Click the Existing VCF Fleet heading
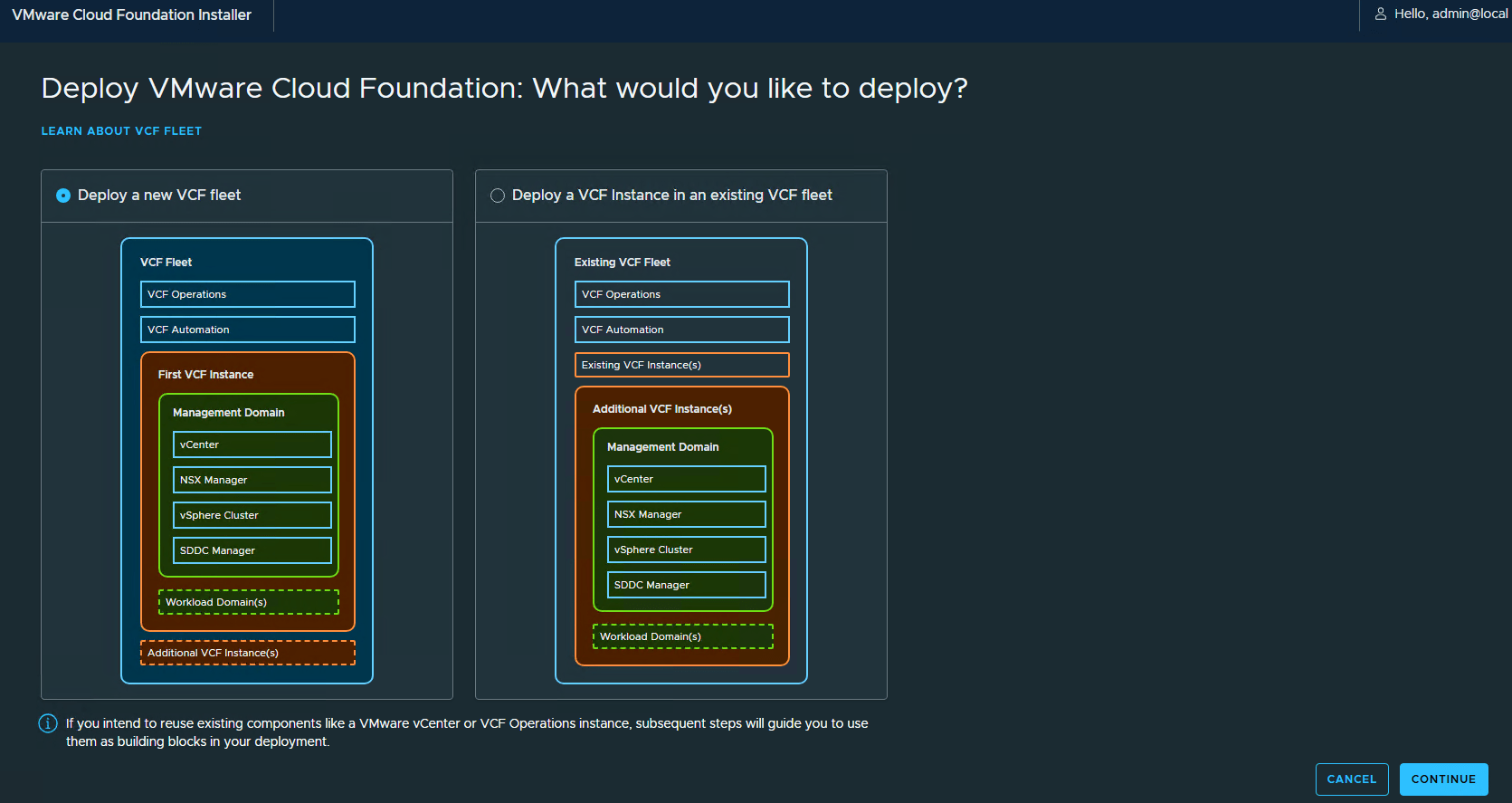 tap(623, 263)
